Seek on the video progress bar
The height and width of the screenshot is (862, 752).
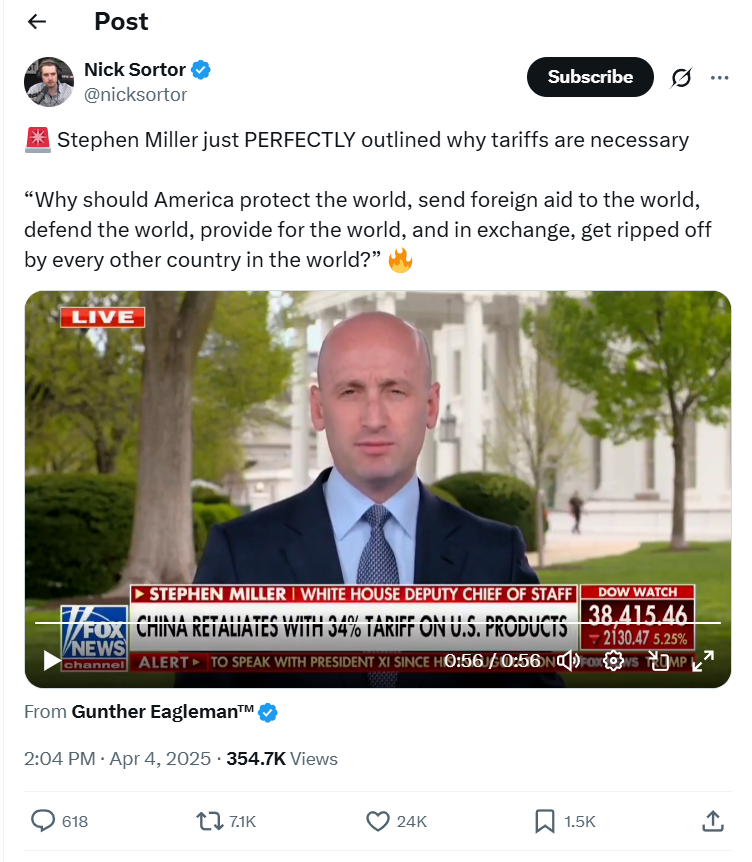[378, 623]
